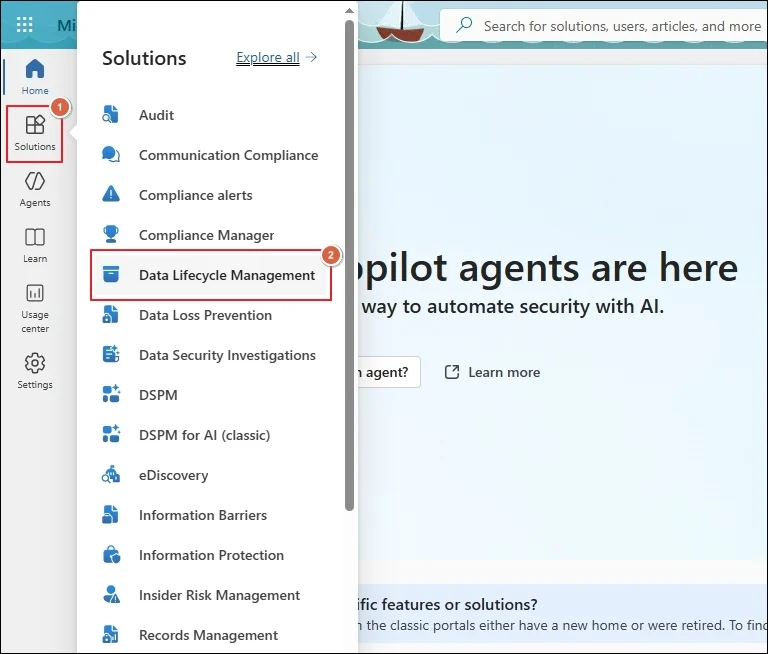768x654 pixels.
Task: Click the Information Barriers icon
Action: (x=111, y=514)
